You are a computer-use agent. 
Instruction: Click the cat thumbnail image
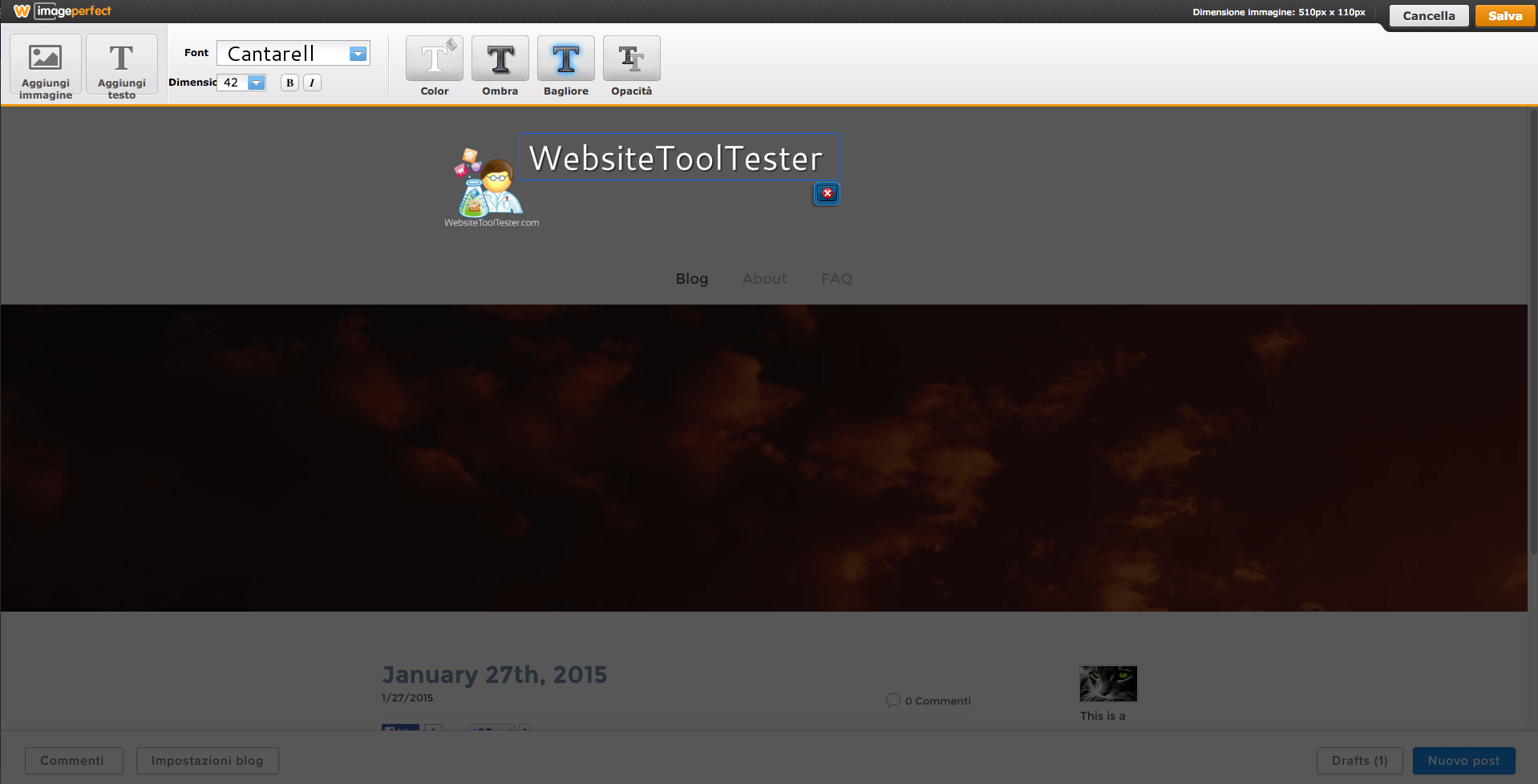click(x=1108, y=684)
